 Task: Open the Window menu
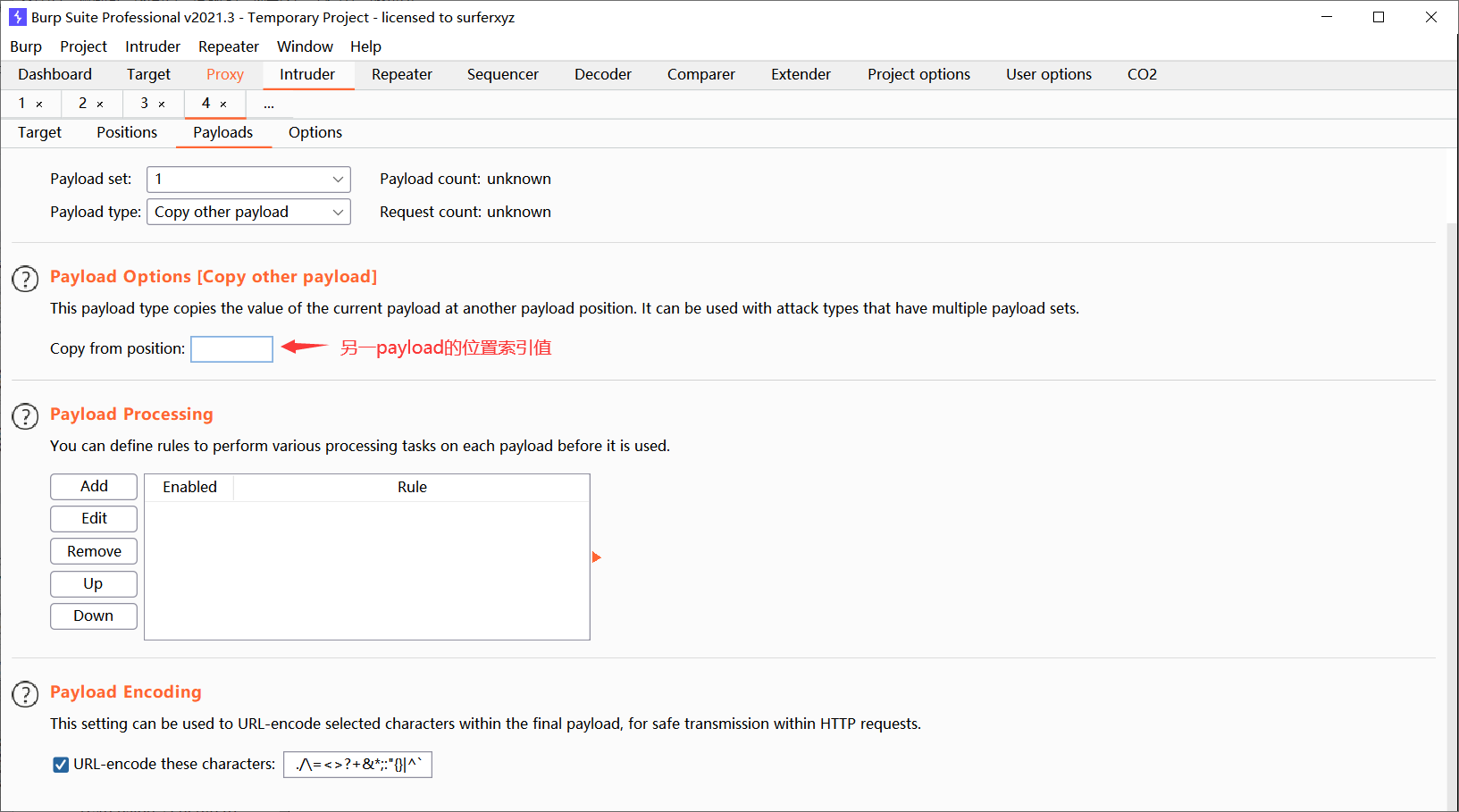pos(305,46)
